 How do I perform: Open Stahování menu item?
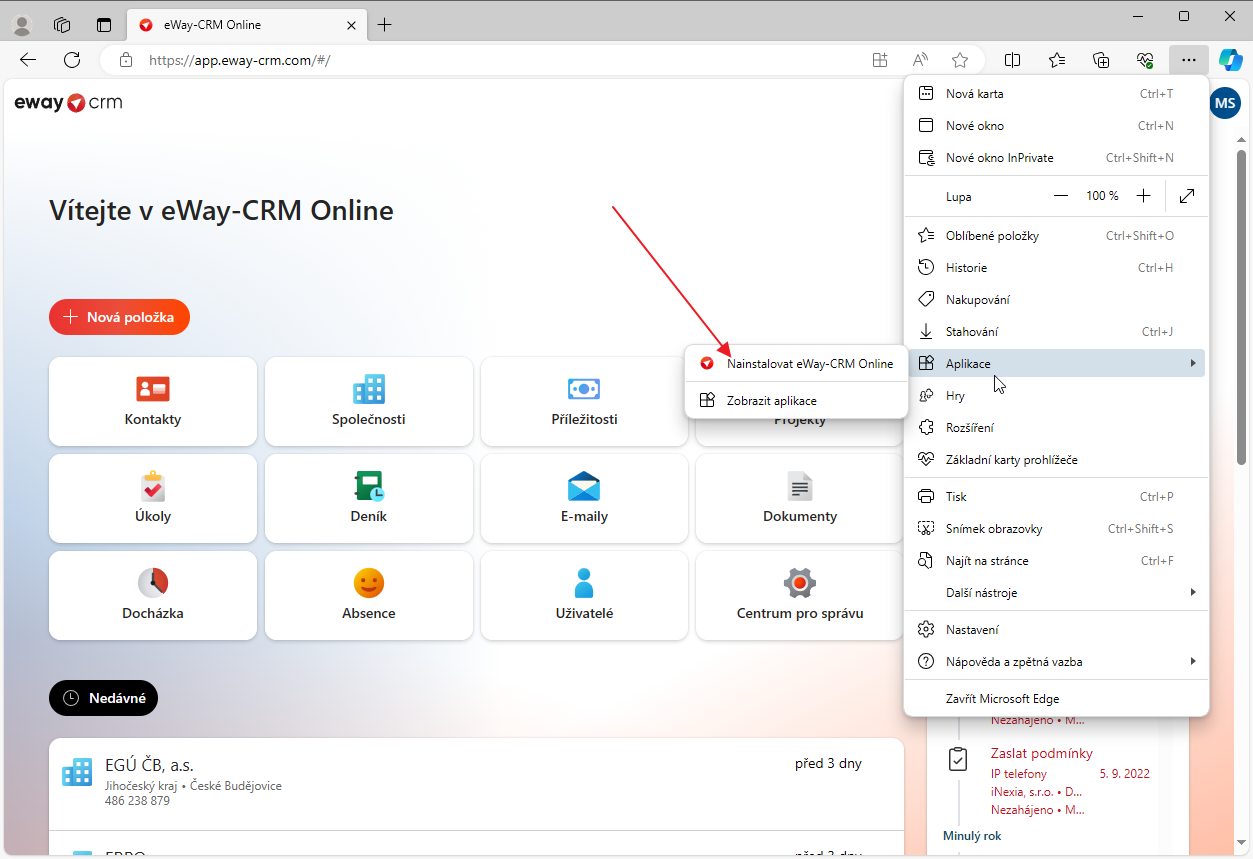[x=1056, y=332]
